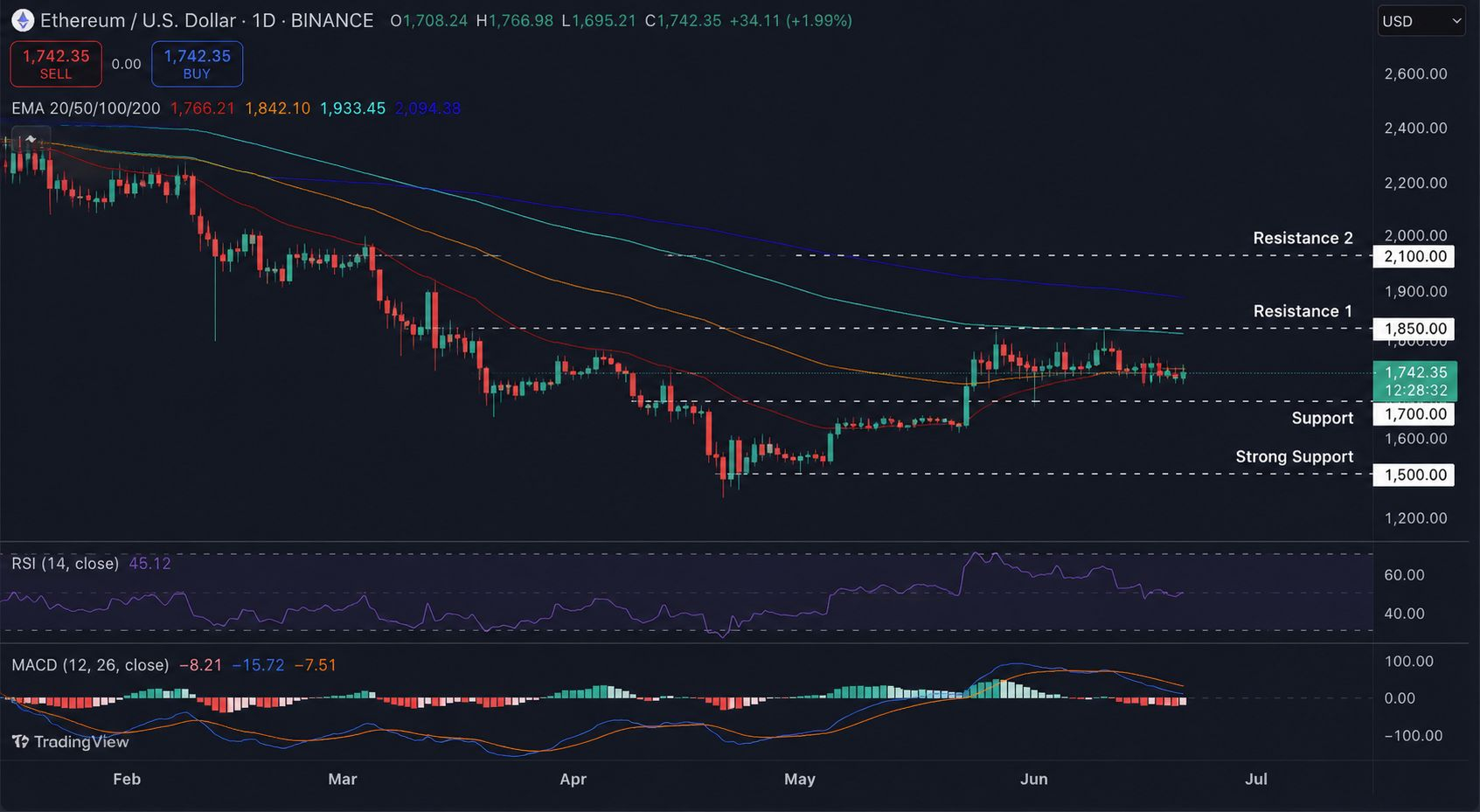The width and height of the screenshot is (1480, 812).
Task: Click the 2,400.00 price axis label
Action: click(1416, 128)
